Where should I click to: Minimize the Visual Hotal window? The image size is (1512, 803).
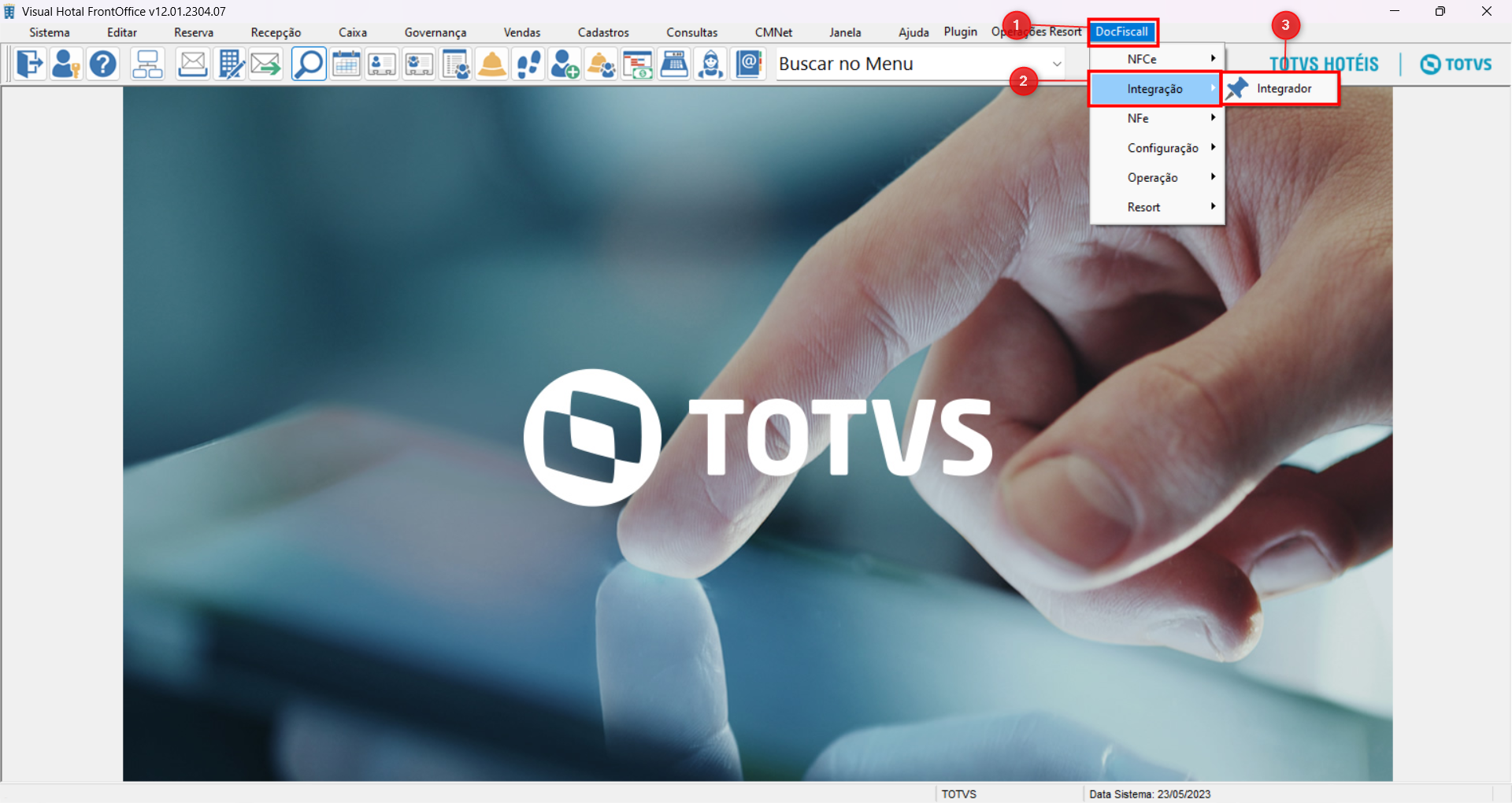pyautogui.click(x=1395, y=11)
